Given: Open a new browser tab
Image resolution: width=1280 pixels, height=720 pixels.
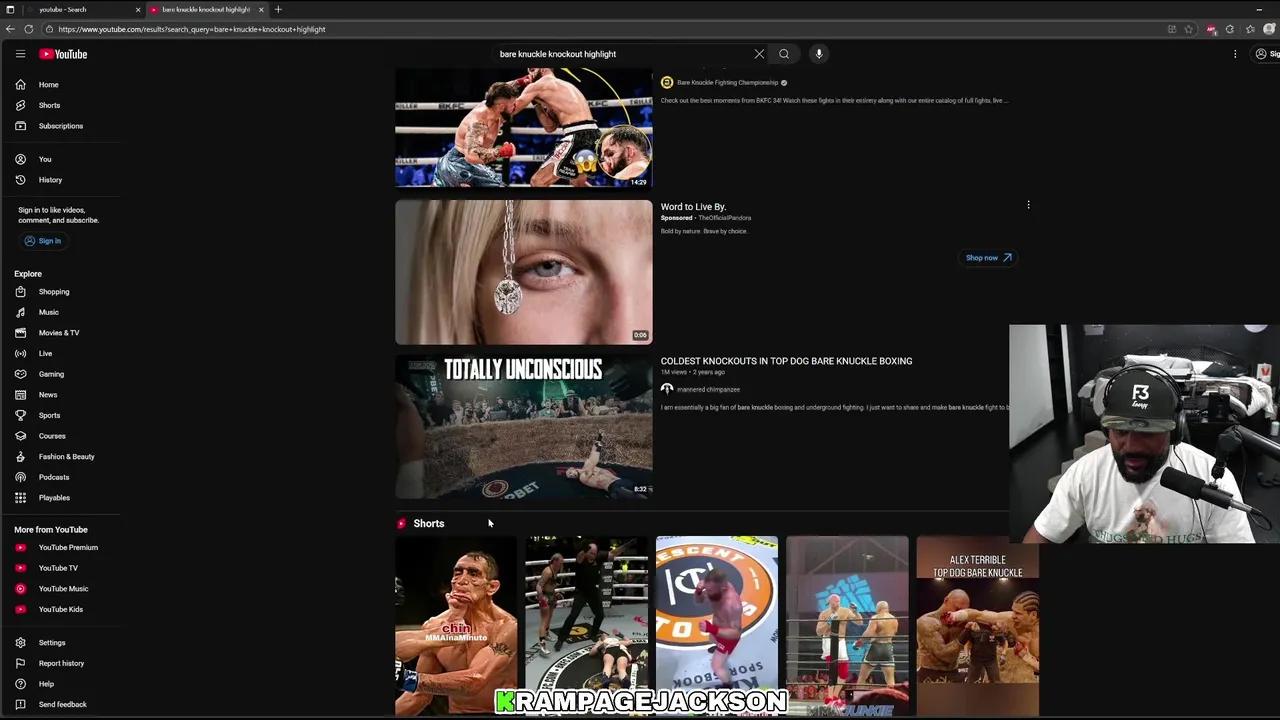Looking at the screenshot, I should click(278, 9).
